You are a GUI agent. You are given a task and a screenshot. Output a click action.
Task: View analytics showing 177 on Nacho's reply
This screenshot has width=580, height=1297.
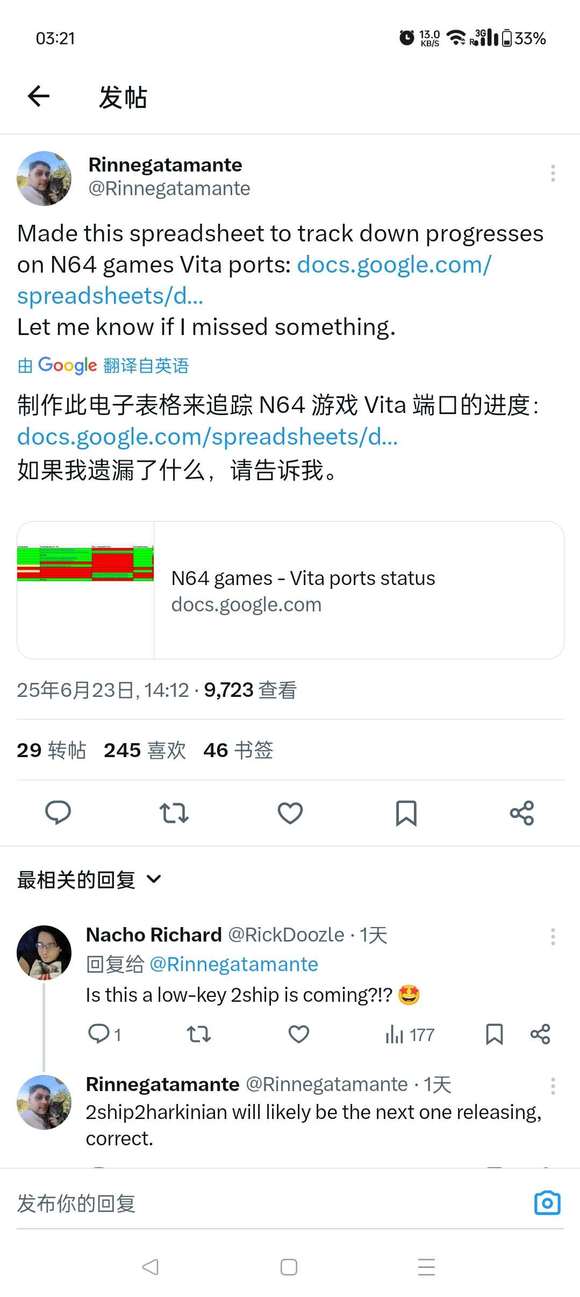(410, 1034)
